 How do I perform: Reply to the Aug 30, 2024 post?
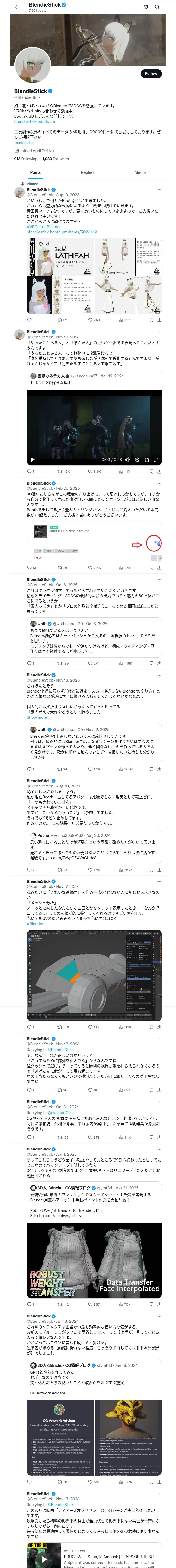29,870
